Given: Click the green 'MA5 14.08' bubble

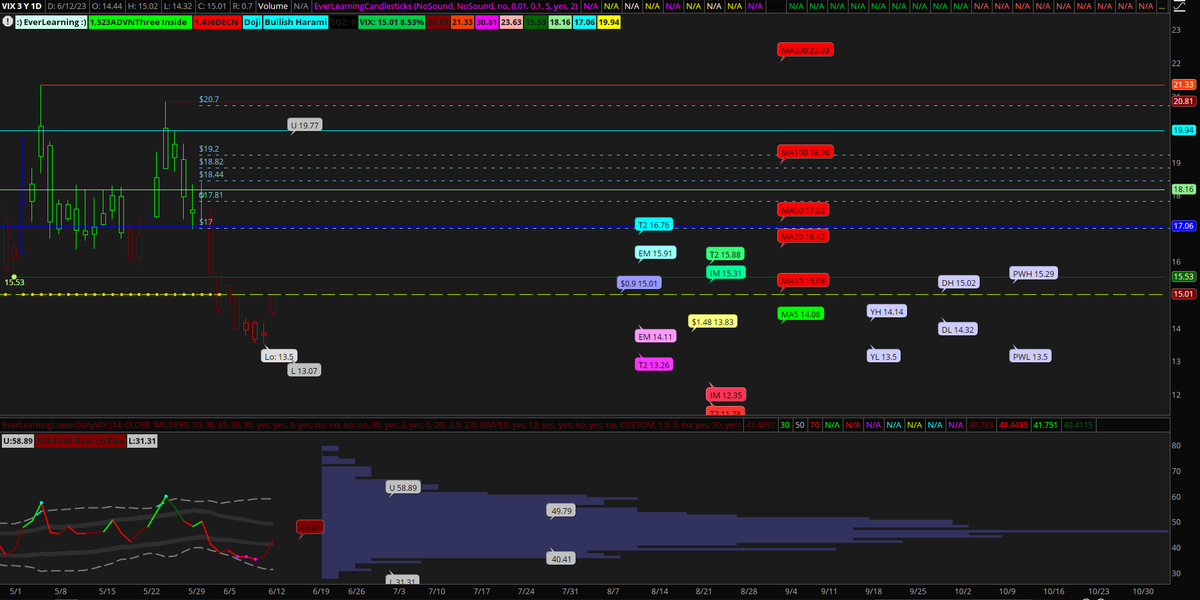Looking at the screenshot, I should 800,315.
